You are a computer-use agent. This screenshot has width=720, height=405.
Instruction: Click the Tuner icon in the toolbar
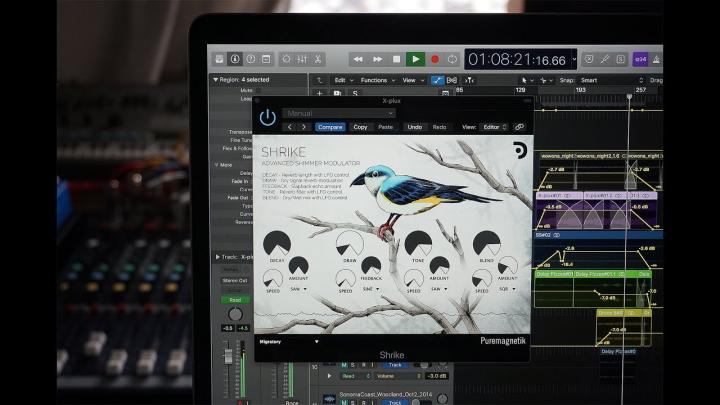(x=605, y=59)
